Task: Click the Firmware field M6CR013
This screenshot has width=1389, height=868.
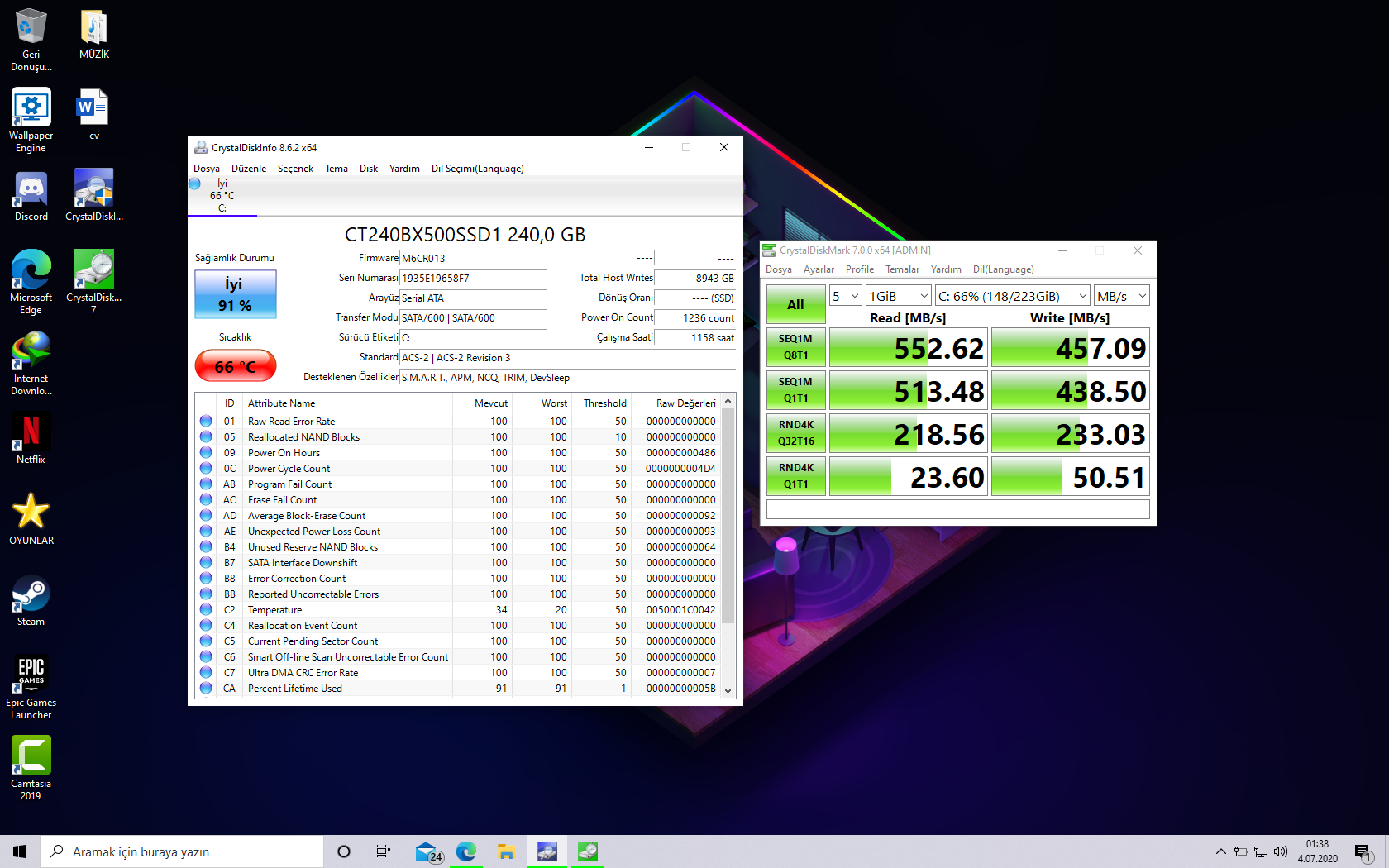Action: [x=473, y=259]
